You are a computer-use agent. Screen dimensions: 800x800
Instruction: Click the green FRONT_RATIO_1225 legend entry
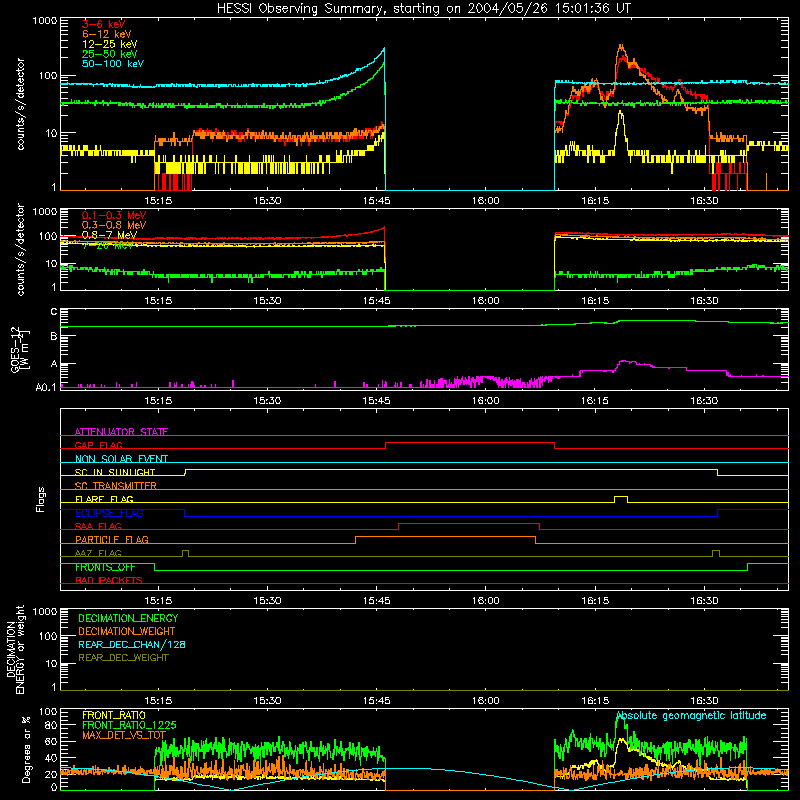pos(129,725)
